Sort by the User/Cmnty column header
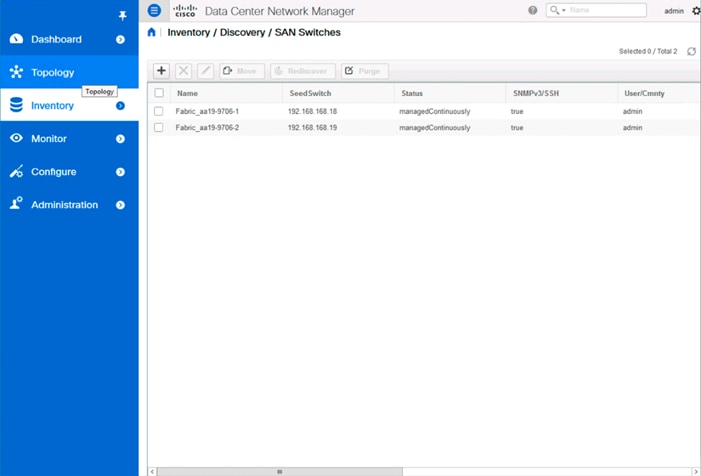The height and width of the screenshot is (476, 701). tap(659, 93)
